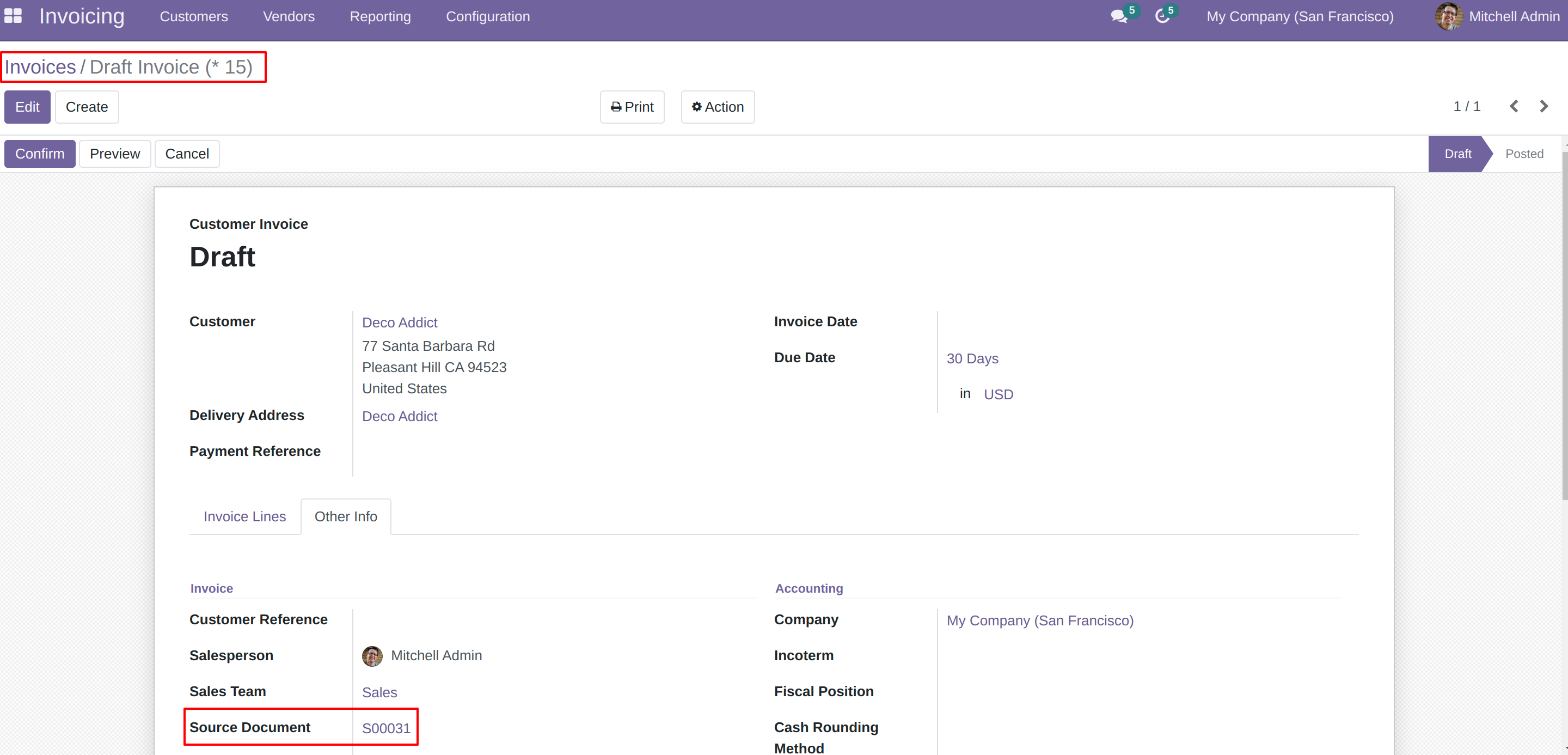Screen dimensions: 1568x755
Task: Click the Mitchell Admin salesperson name
Action: coord(436,656)
